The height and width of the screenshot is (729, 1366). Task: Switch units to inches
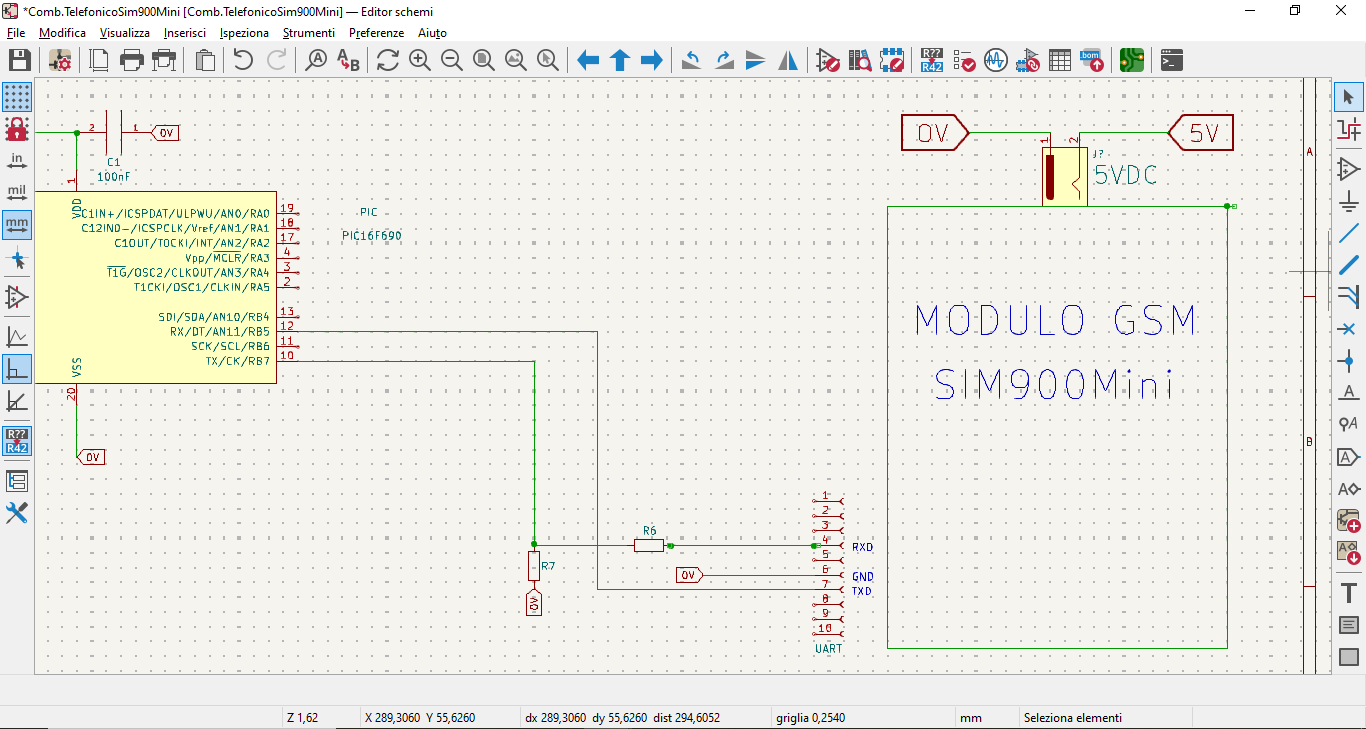click(x=17, y=160)
